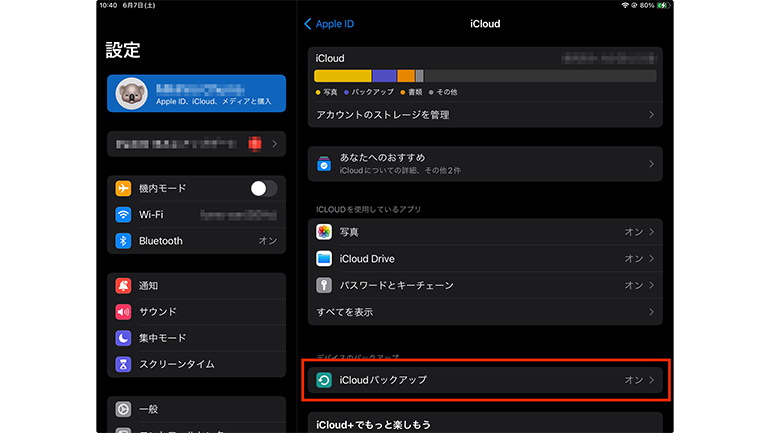Open あなたへのおすすめ row chevron
The image size is (770, 433).
pos(652,164)
